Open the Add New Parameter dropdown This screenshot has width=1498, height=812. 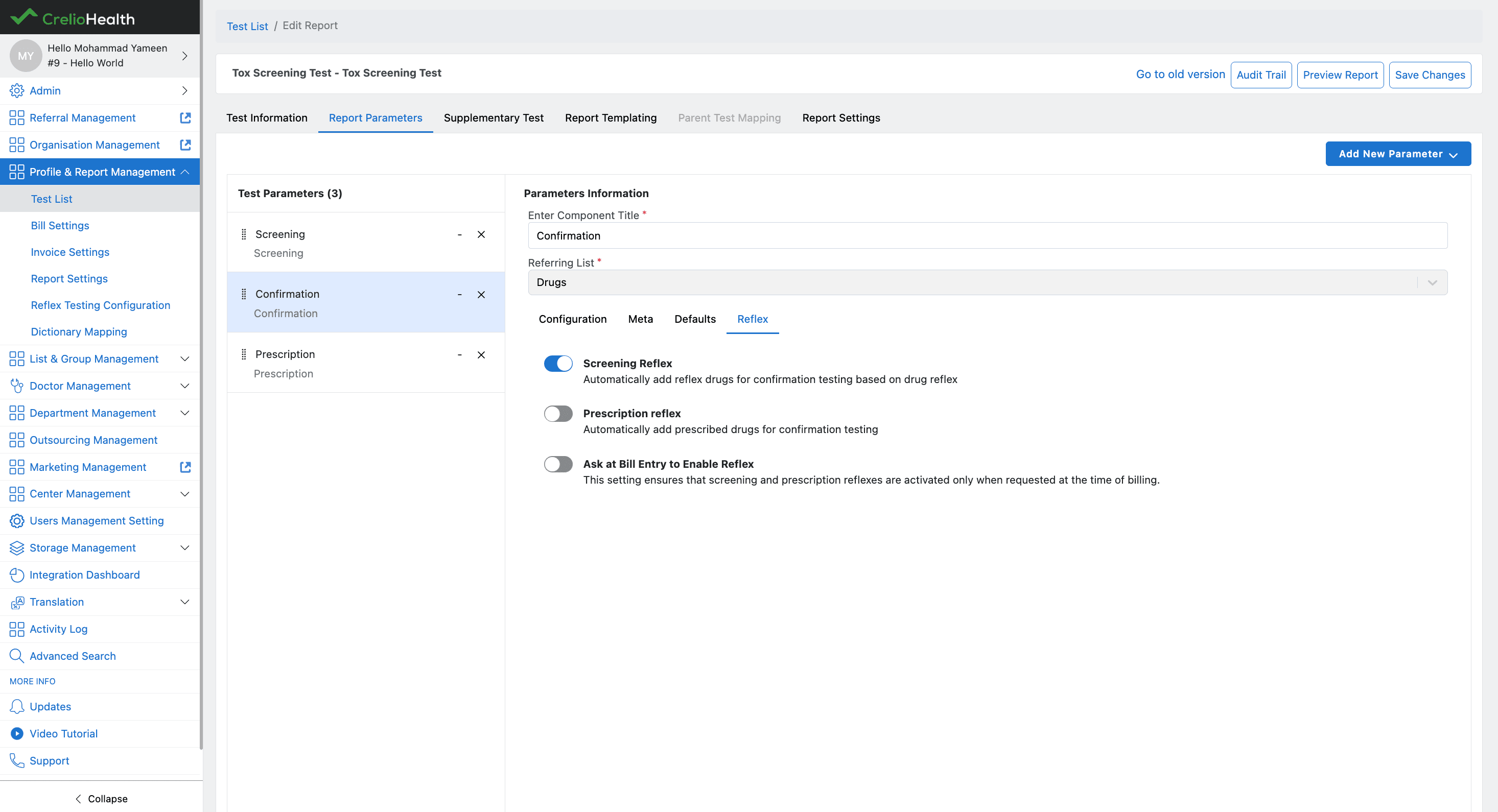pos(1398,153)
